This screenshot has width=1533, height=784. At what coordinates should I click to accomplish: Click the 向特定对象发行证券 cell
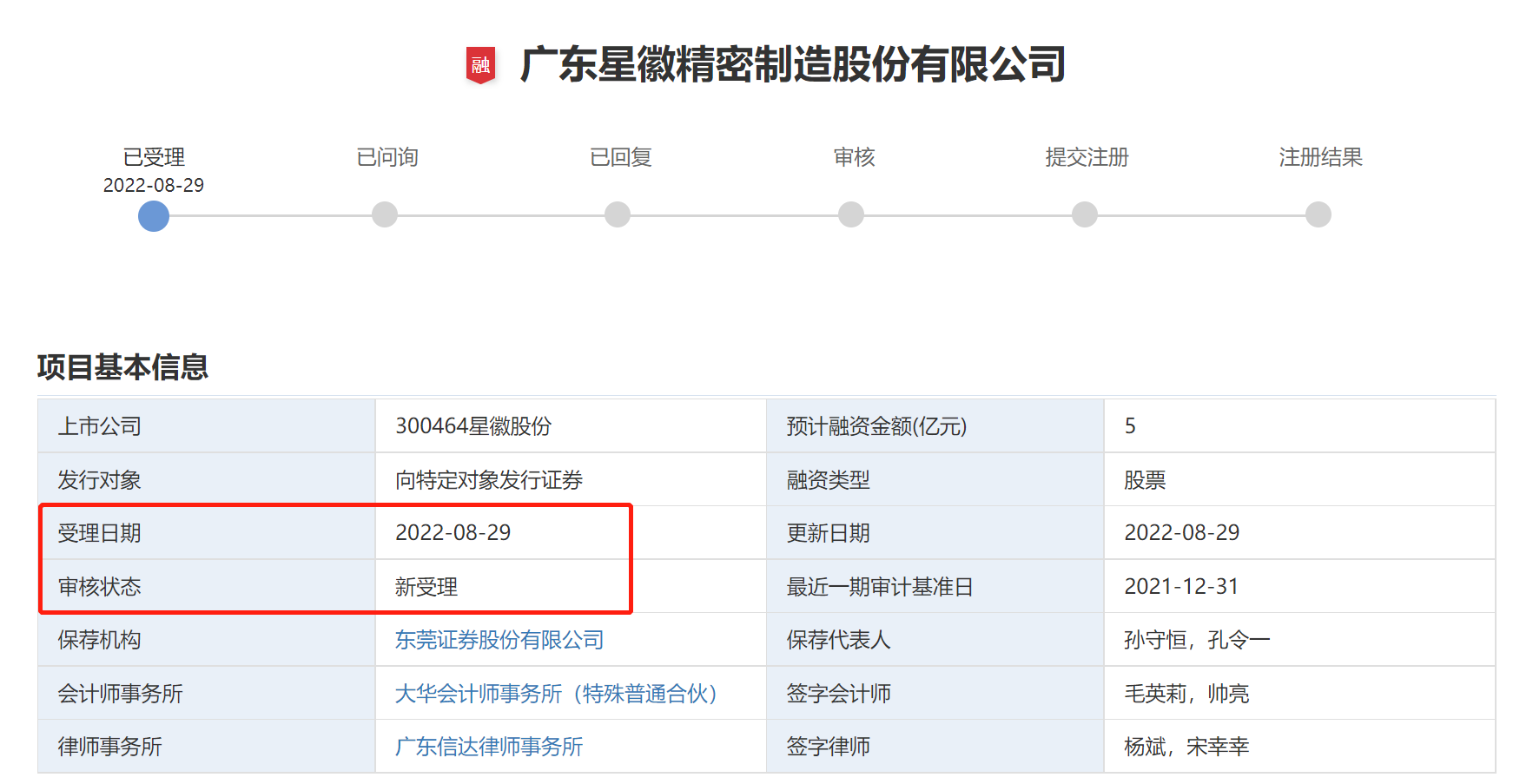point(571,479)
